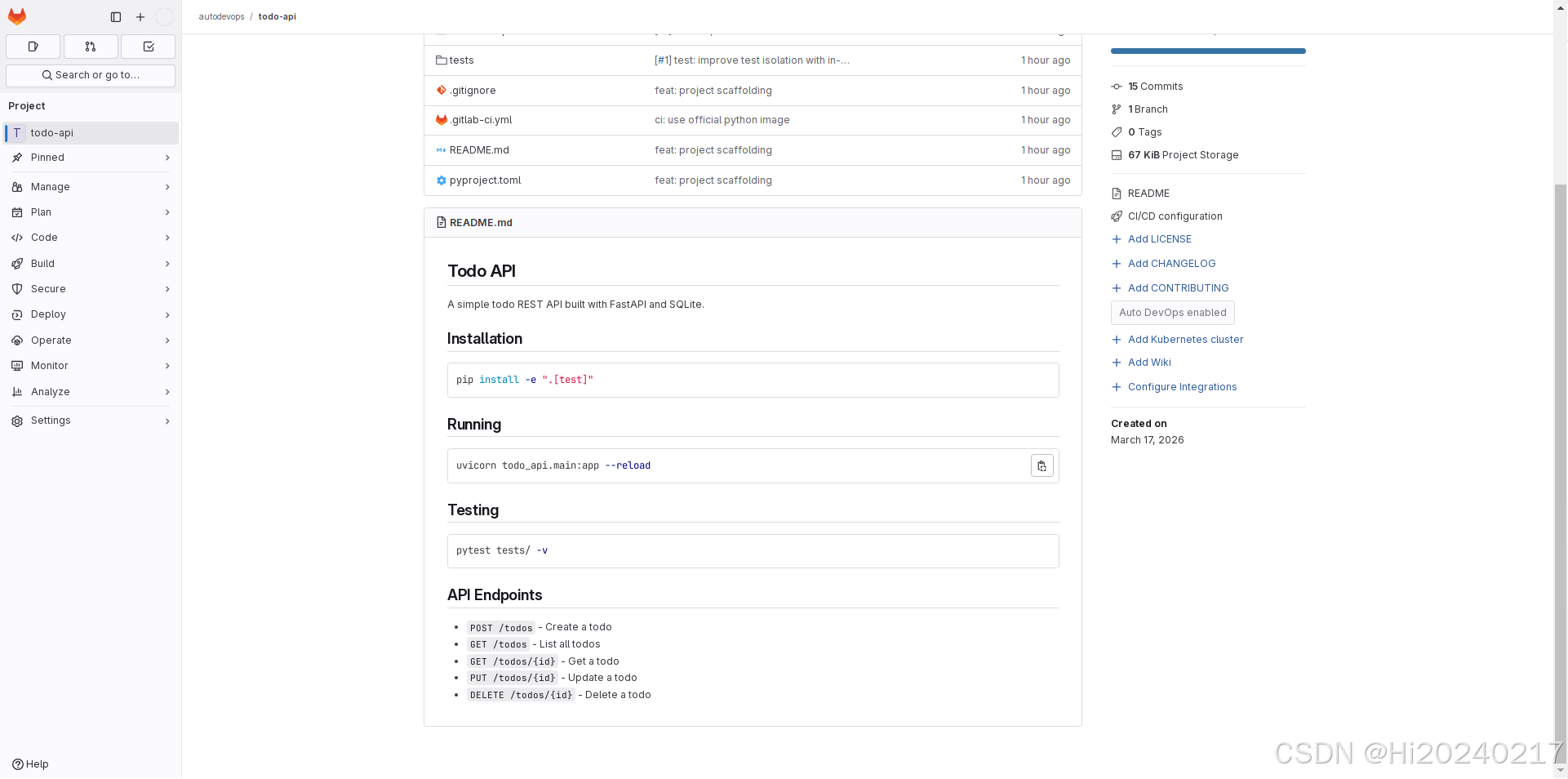Expand the Deploy menu
Image resolution: width=1568 pixels, height=779 pixels.
pyautogui.click(x=91, y=314)
